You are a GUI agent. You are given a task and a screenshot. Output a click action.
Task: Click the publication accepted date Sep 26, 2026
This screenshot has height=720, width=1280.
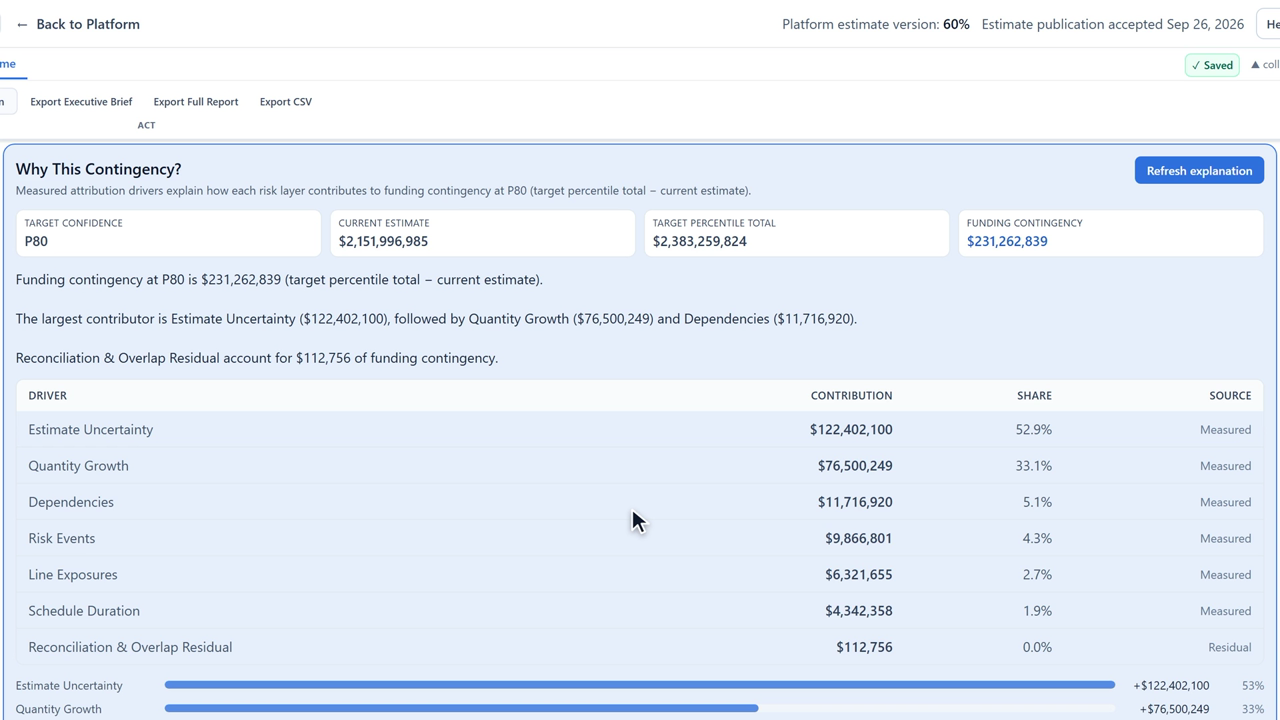1205,24
